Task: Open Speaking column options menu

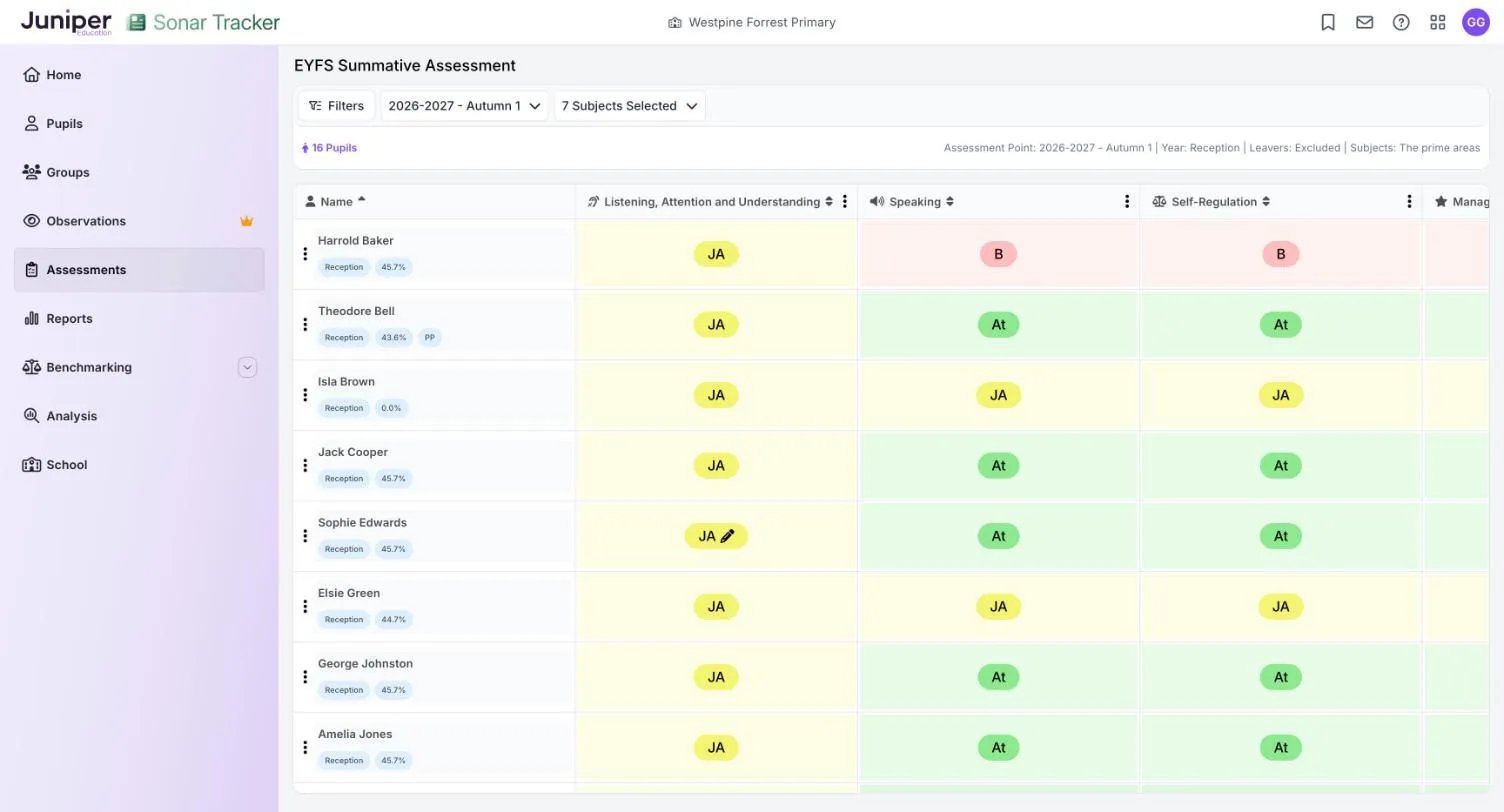Action: click(1127, 201)
